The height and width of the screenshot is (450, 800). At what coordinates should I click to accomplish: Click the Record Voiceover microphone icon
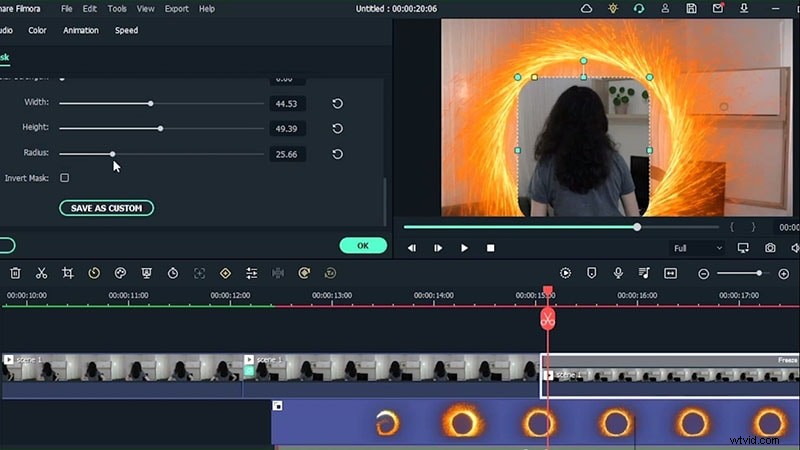point(618,273)
